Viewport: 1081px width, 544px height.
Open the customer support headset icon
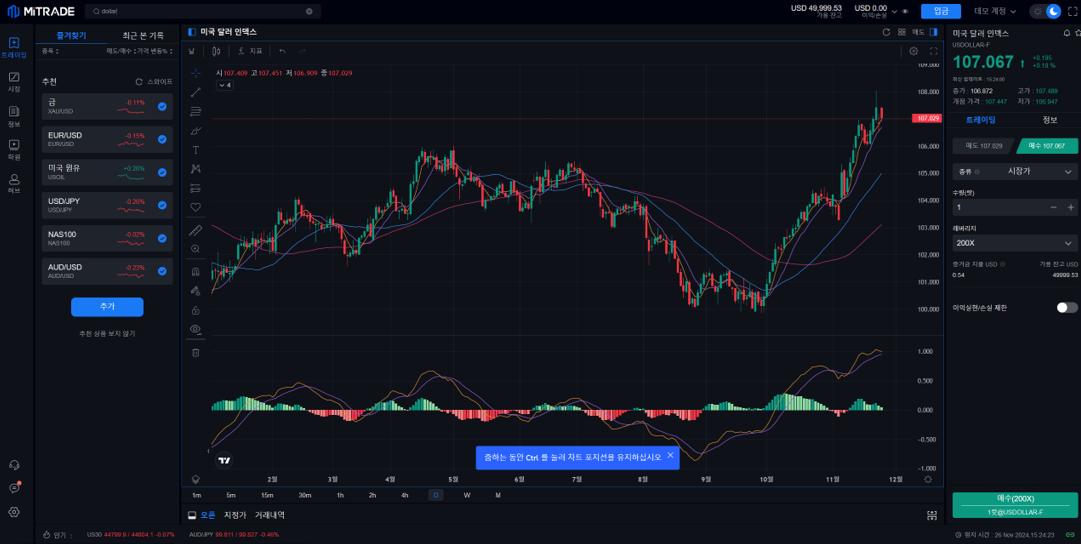[14, 465]
